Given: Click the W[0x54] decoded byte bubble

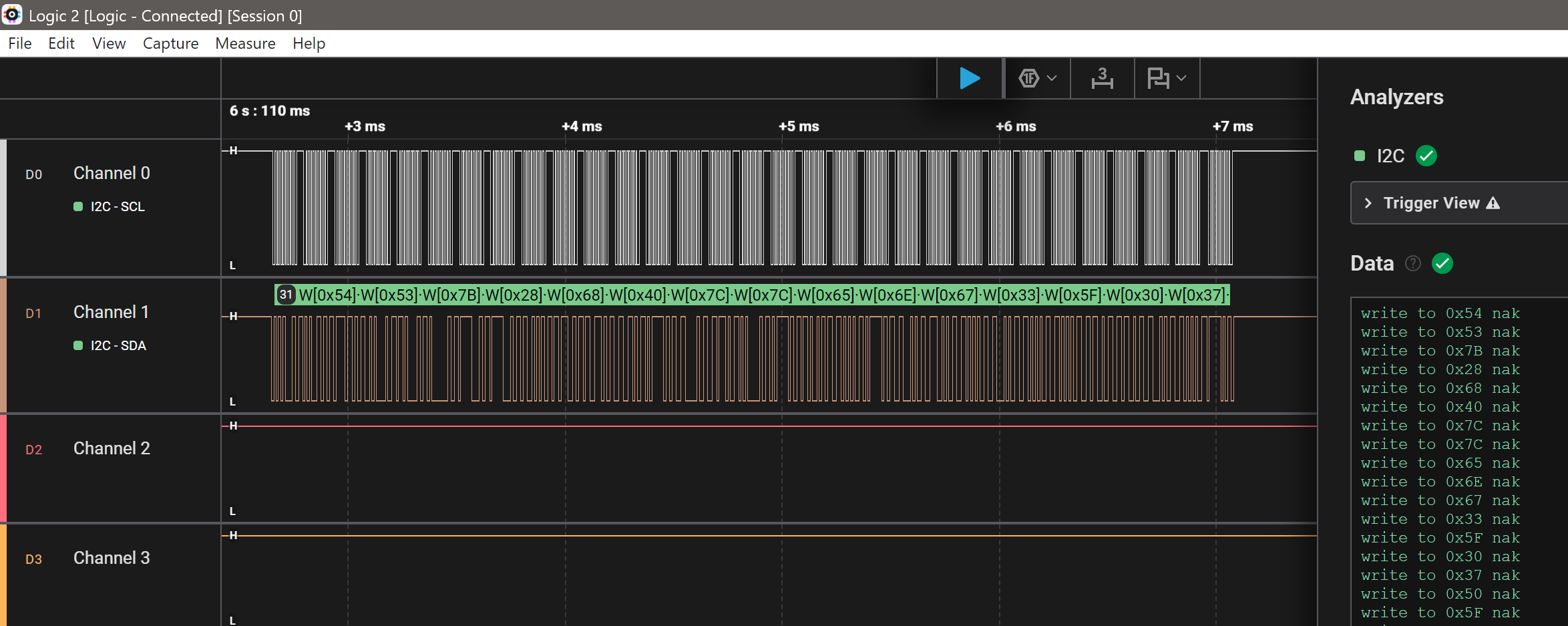Looking at the screenshot, I should 327,294.
